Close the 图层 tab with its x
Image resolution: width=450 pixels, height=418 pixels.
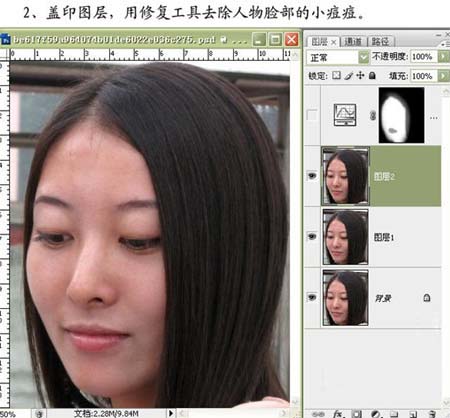click(x=333, y=42)
